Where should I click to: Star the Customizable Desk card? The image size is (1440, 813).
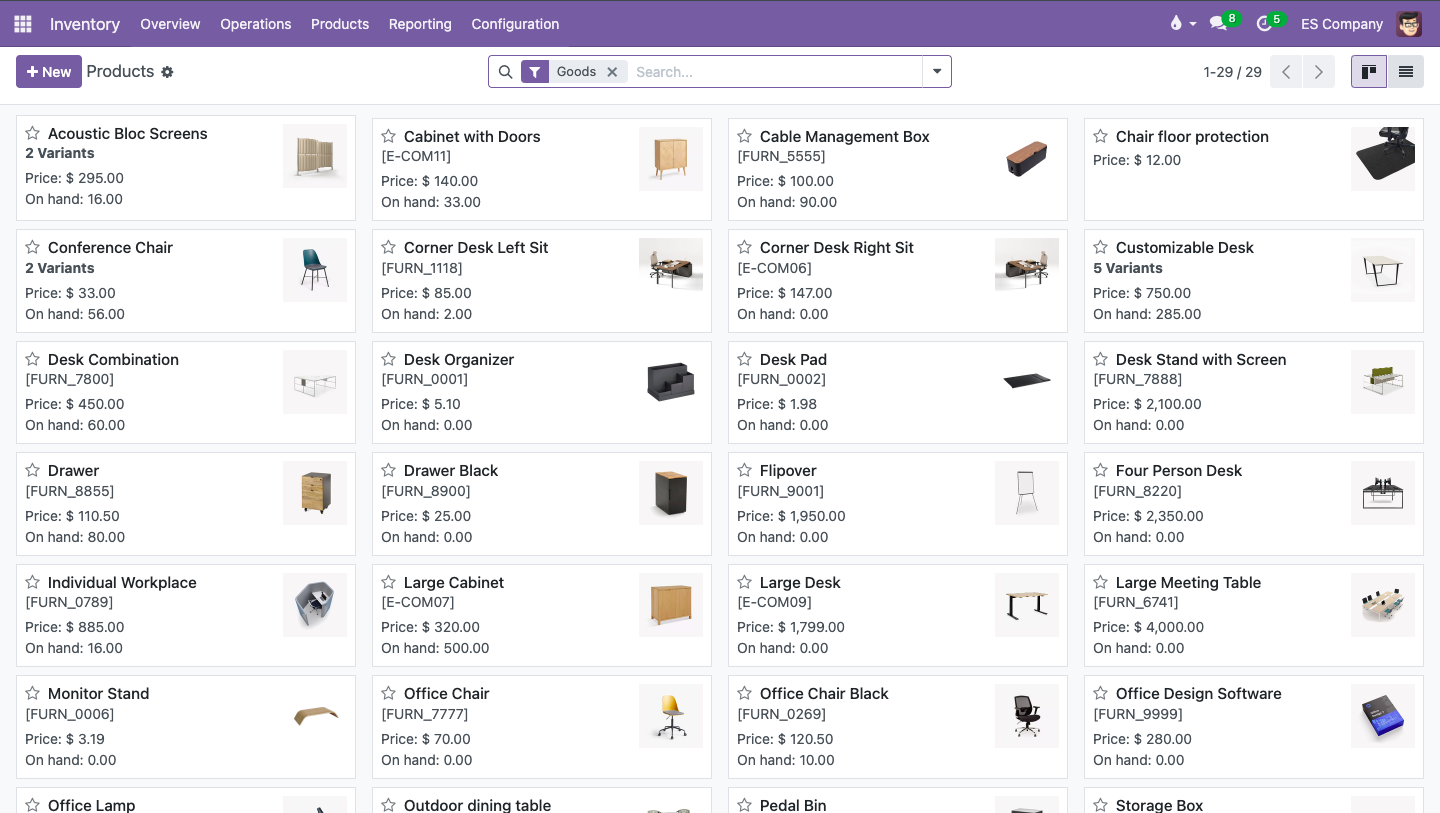1101,247
